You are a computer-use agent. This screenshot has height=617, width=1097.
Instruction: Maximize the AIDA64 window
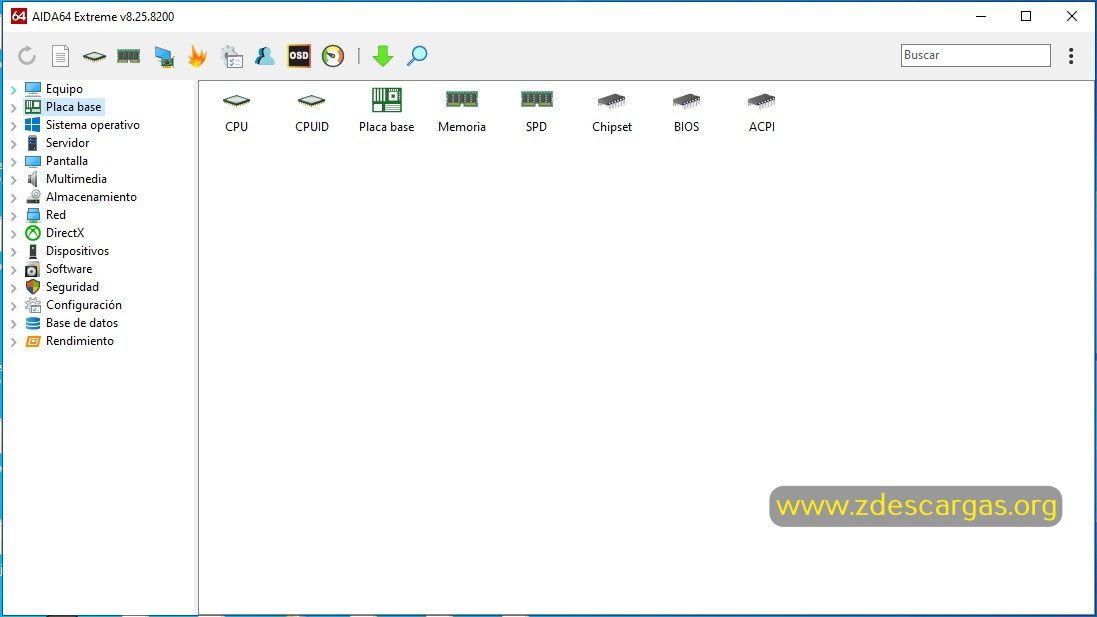point(1026,16)
